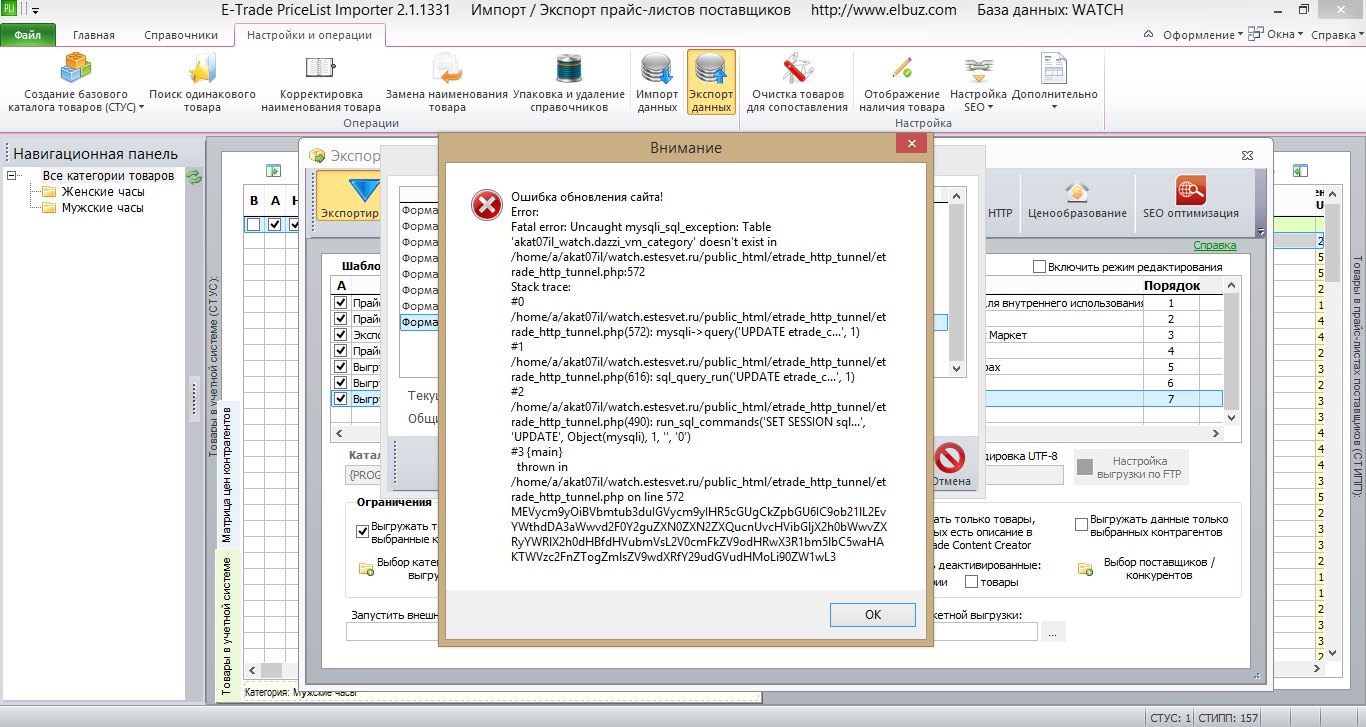Click green arrow icon above right grid
This screenshot has width=1366, height=727.
tap(1300, 171)
